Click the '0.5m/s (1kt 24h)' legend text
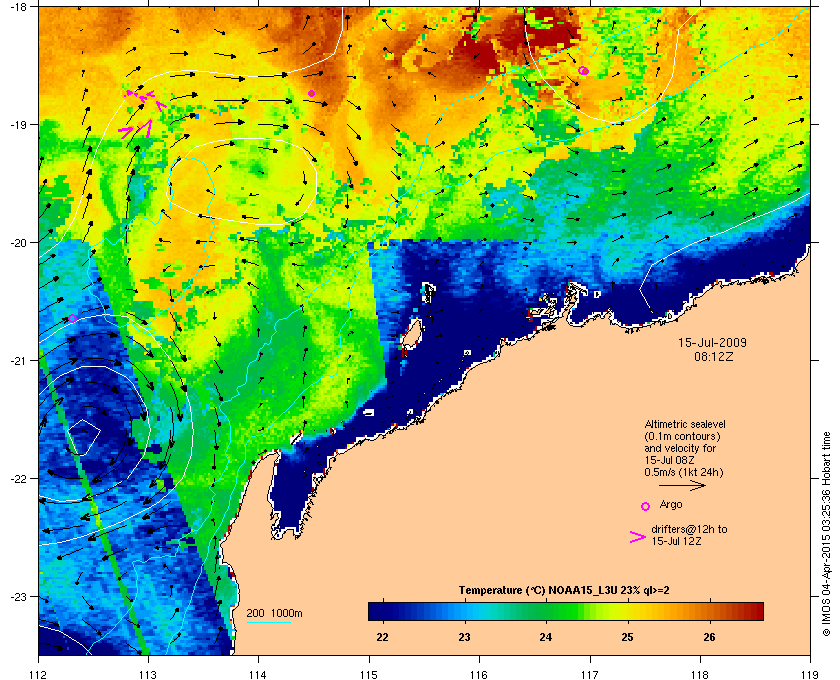 click(x=684, y=473)
